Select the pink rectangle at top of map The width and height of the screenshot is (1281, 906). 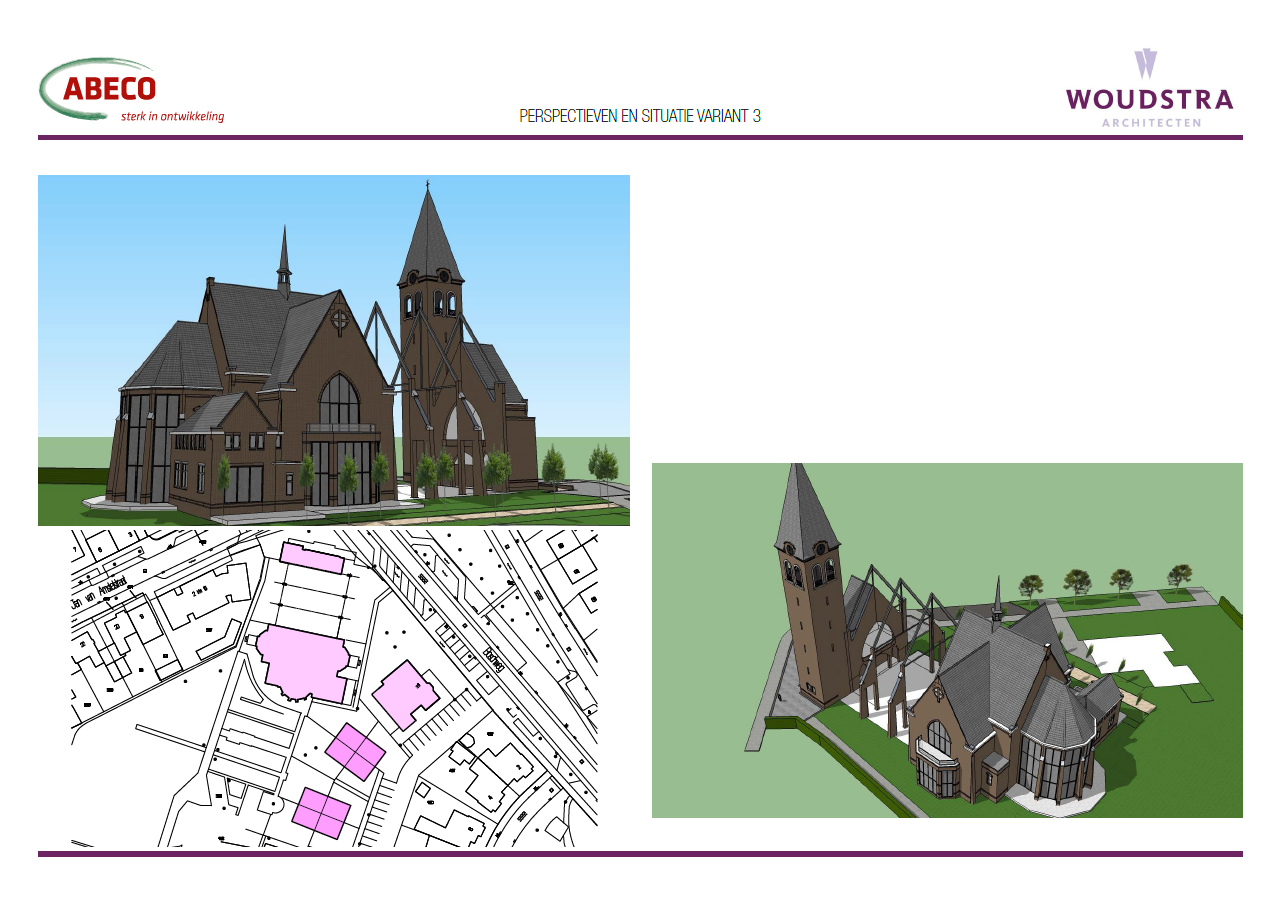tap(313, 558)
